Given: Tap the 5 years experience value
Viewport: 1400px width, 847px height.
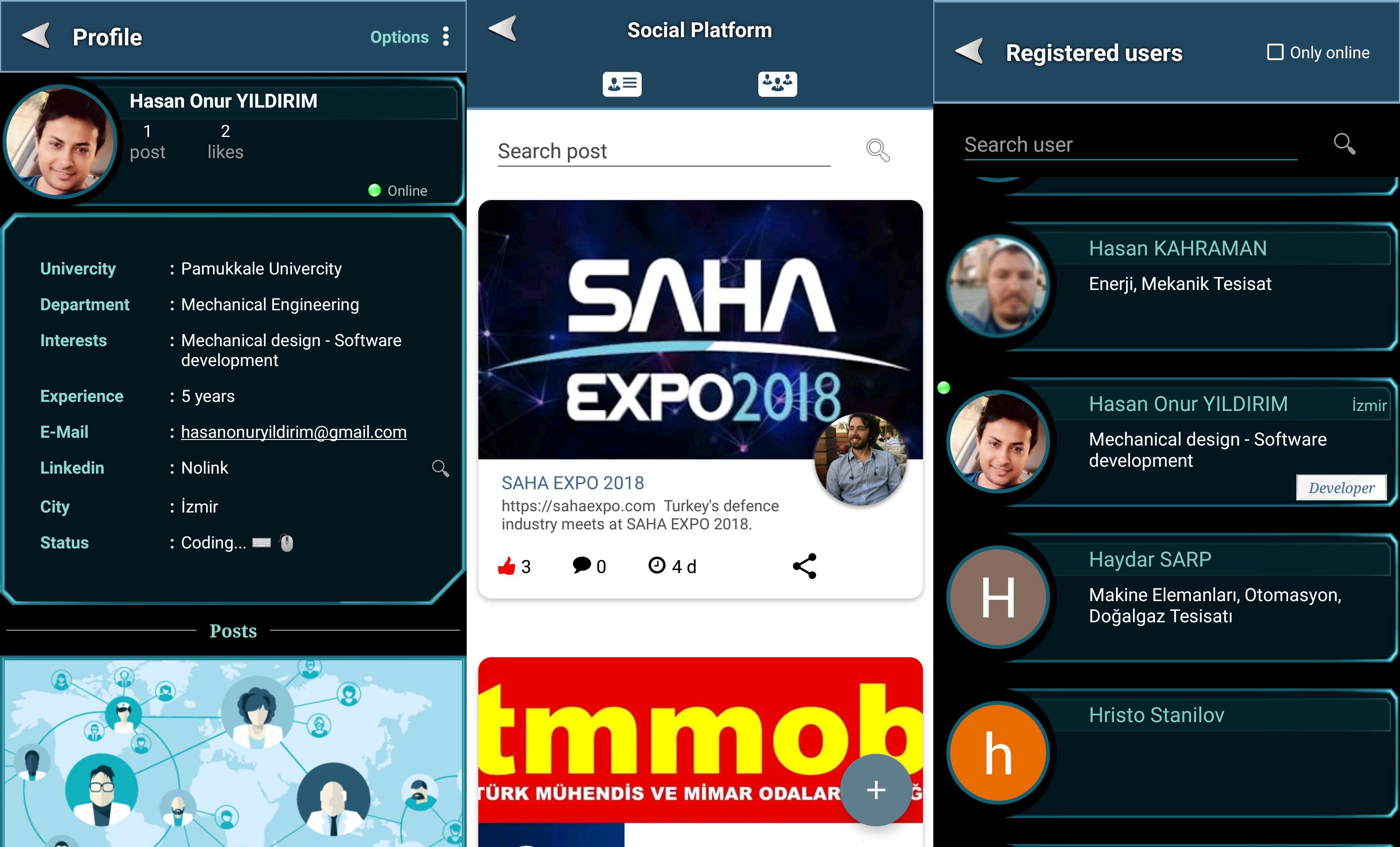Looking at the screenshot, I should point(208,396).
